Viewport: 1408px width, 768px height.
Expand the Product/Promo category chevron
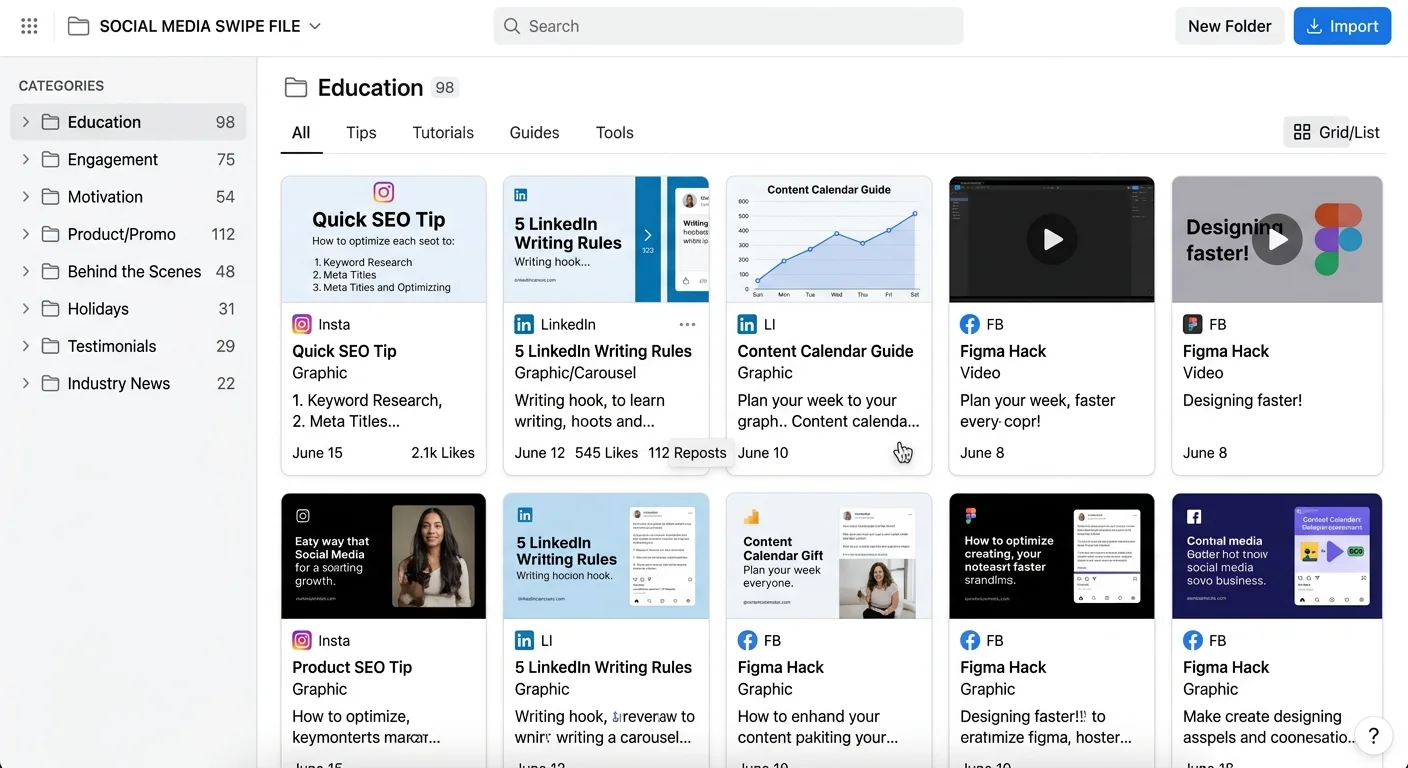(x=26, y=234)
